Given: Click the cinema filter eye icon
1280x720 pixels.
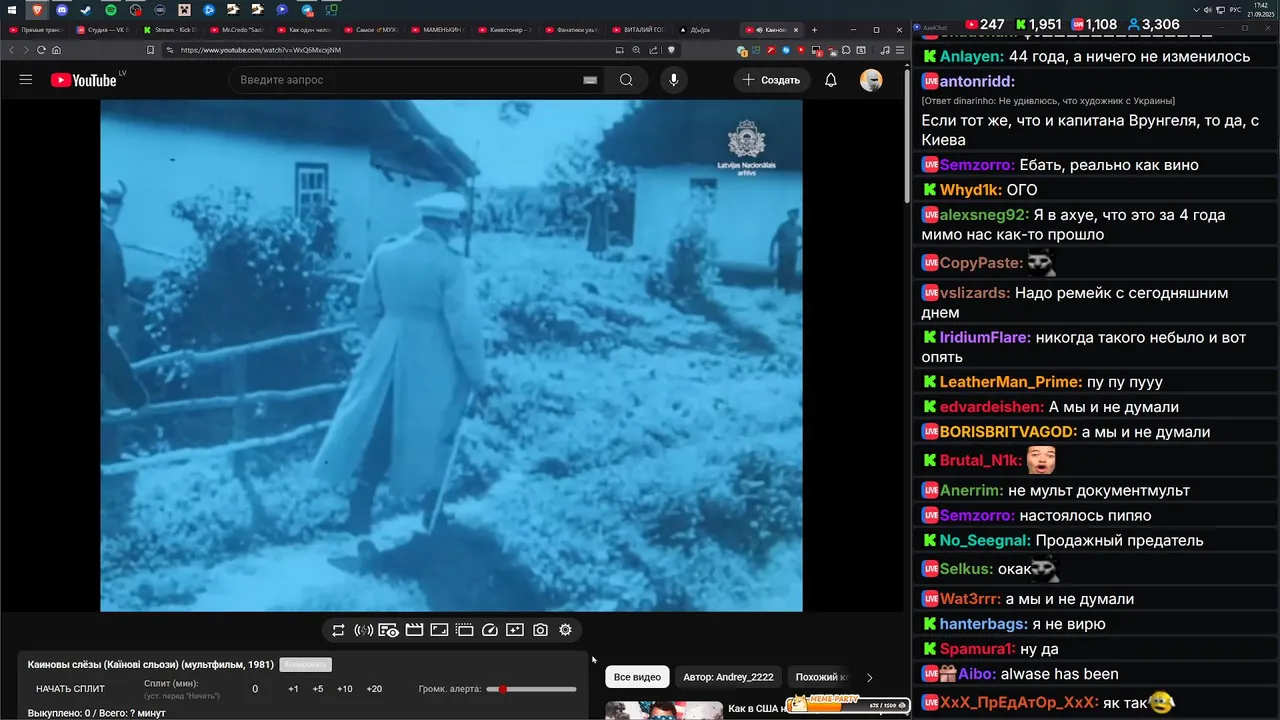Looking at the screenshot, I should [388, 630].
